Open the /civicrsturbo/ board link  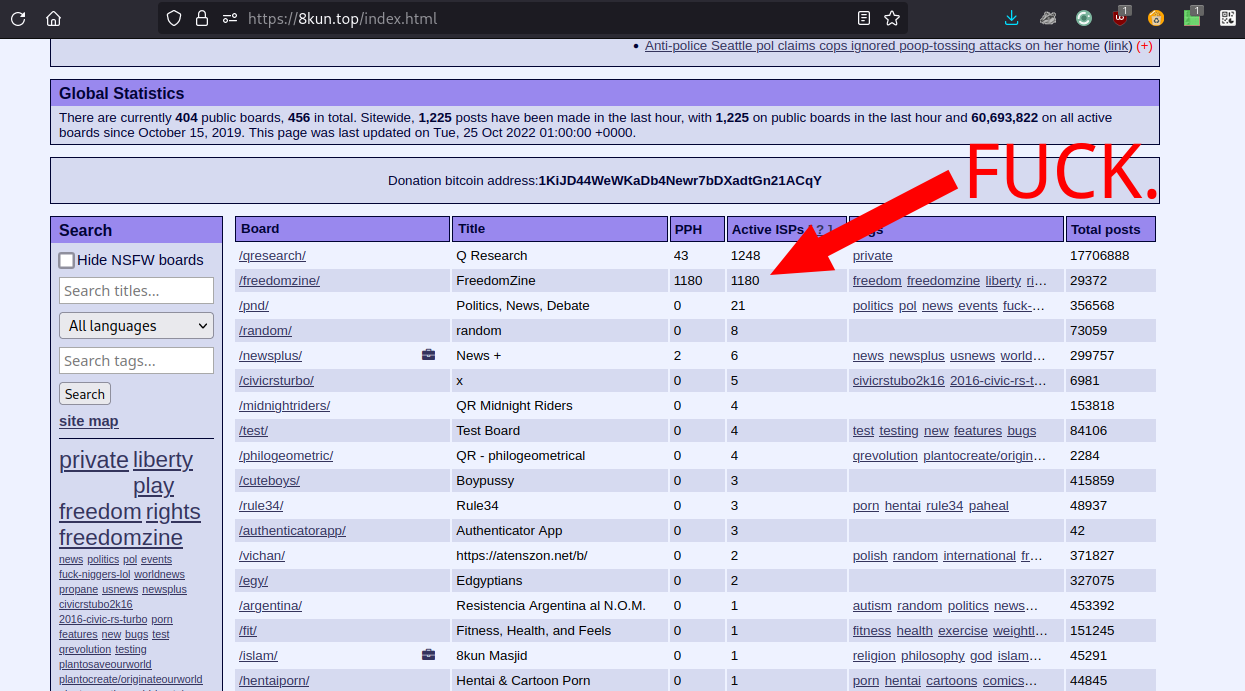(276, 381)
